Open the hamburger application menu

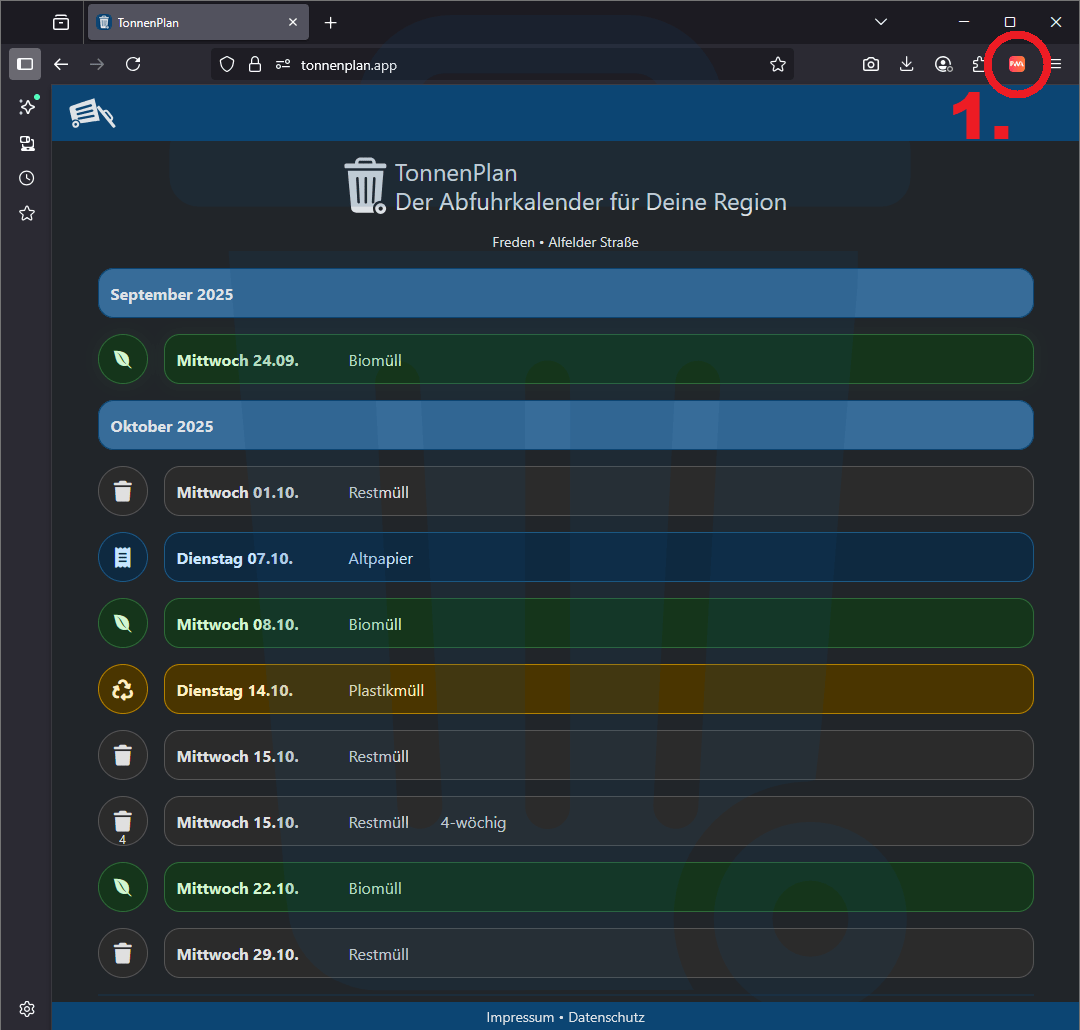point(1056,64)
